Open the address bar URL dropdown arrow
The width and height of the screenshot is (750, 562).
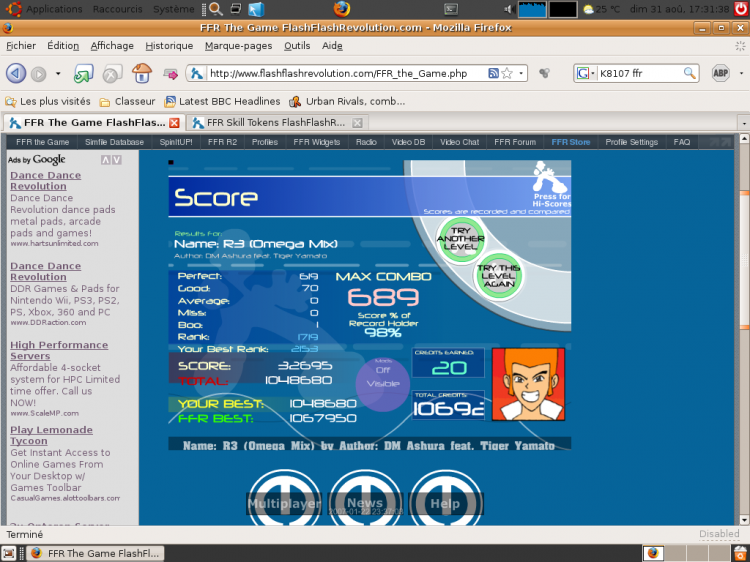pos(521,73)
